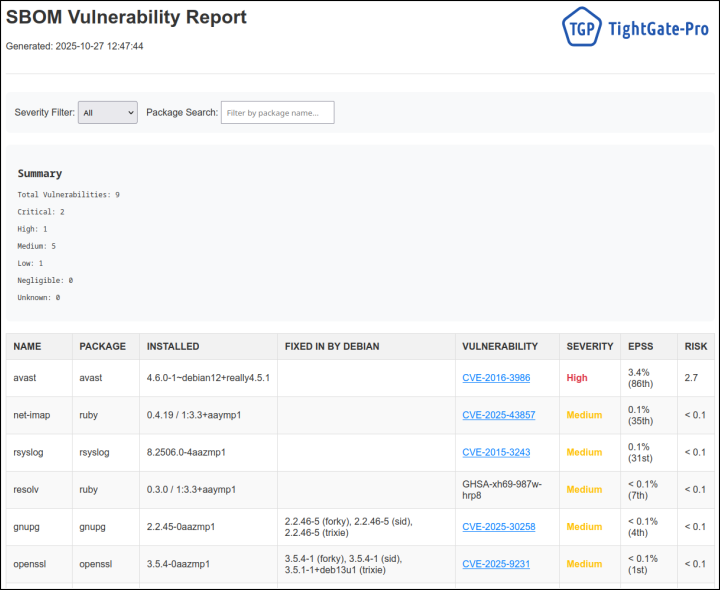Click the TightGate-Pro logo icon
The image size is (720, 590).
(x=581, y=29)
